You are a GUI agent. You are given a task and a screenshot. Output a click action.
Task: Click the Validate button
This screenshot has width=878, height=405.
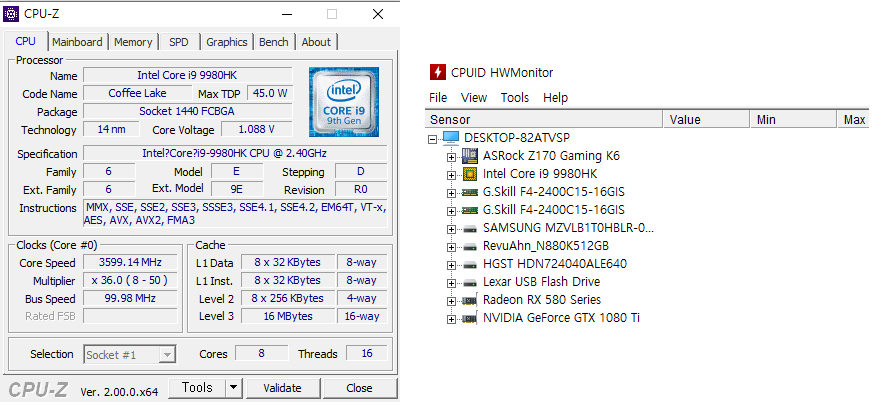(x=282, y=388)
